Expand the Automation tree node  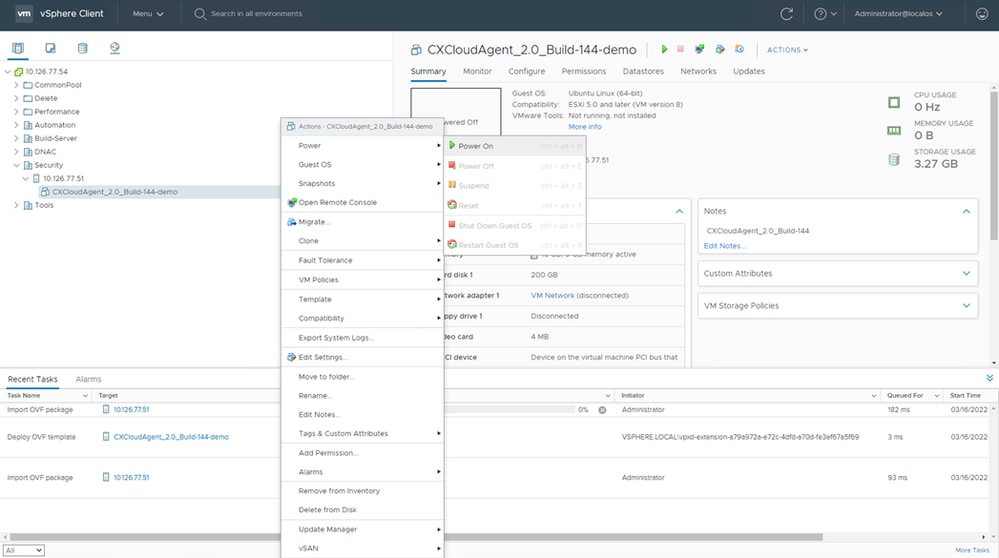(x=16, y=125)
